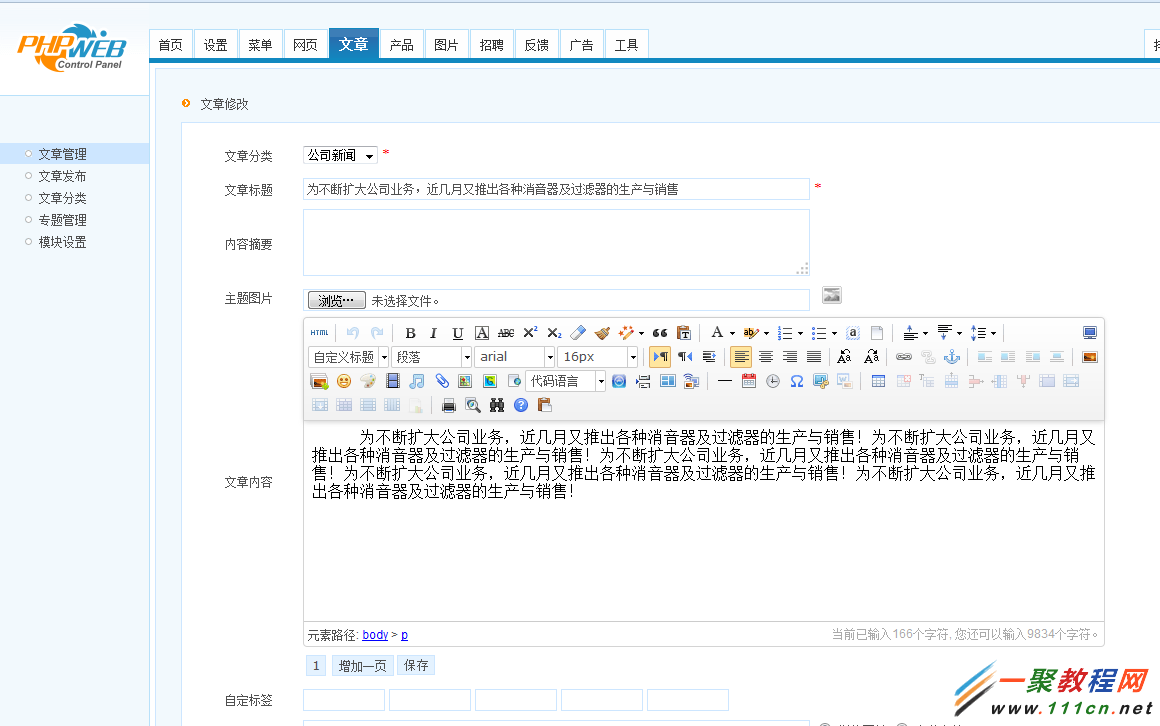Click the 保存 button below editor
Viewport: 1160px width, 726px height.
tap(416, 665)
